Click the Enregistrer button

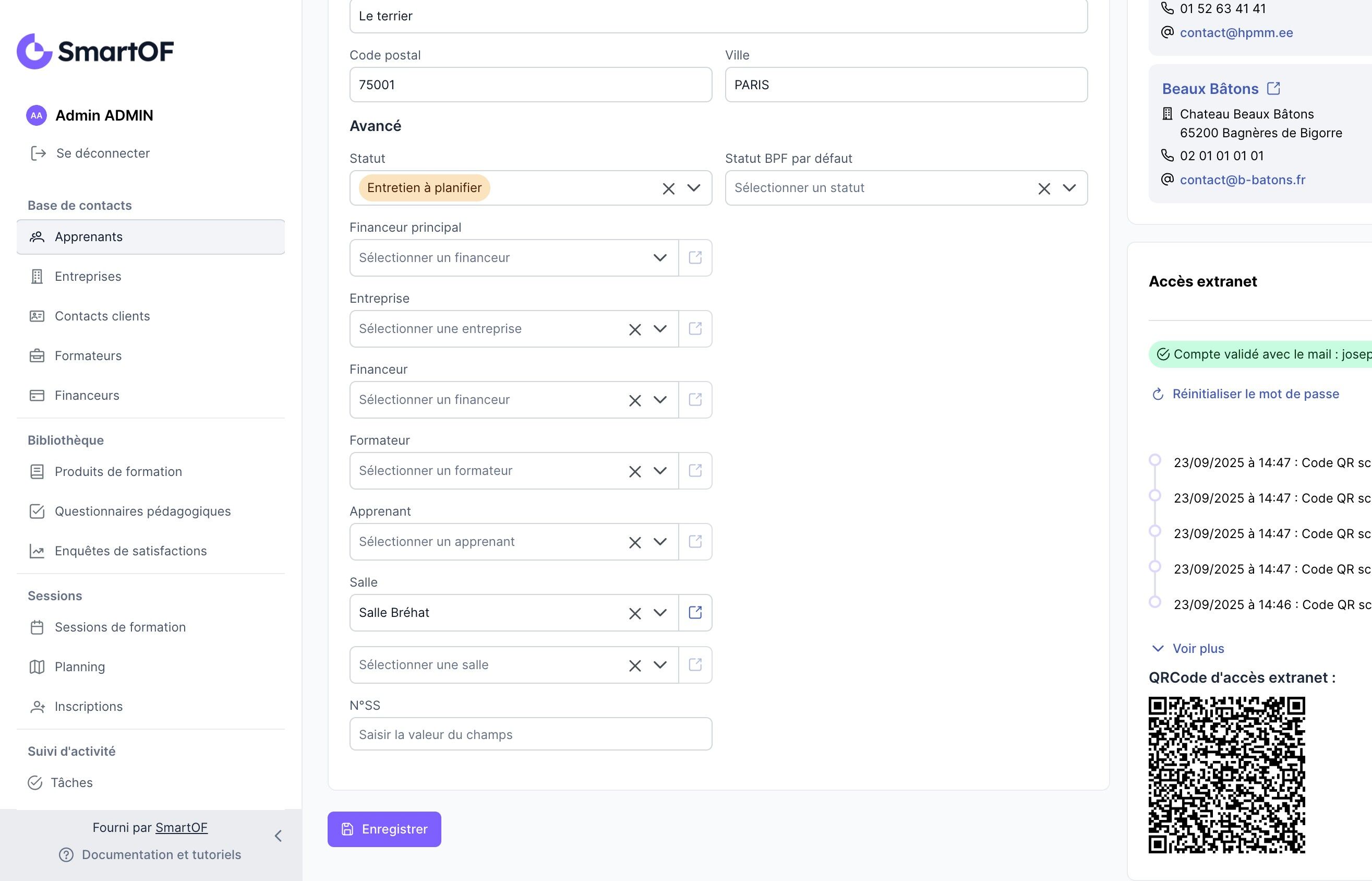click(383, 829)
